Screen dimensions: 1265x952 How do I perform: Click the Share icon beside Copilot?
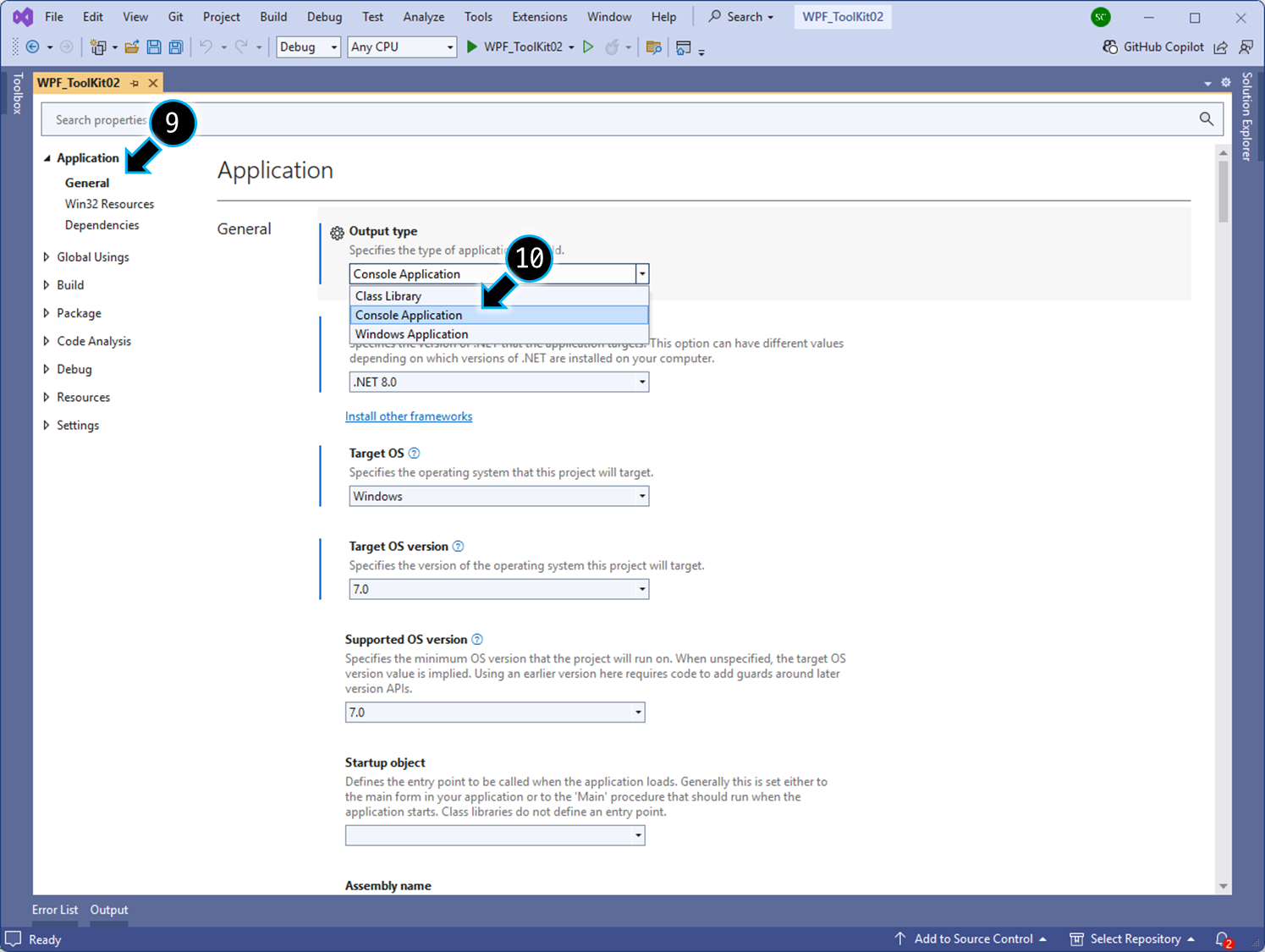tap(1220, 47)
